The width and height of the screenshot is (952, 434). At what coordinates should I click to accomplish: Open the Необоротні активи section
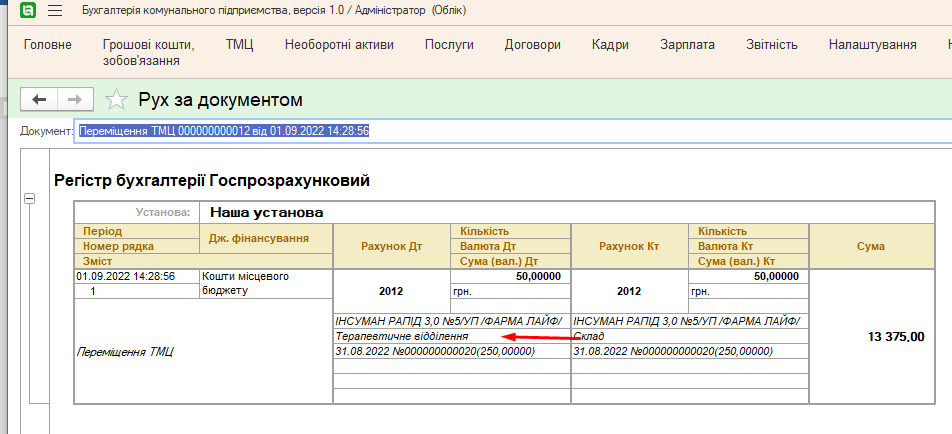click(x=339, y=45)
